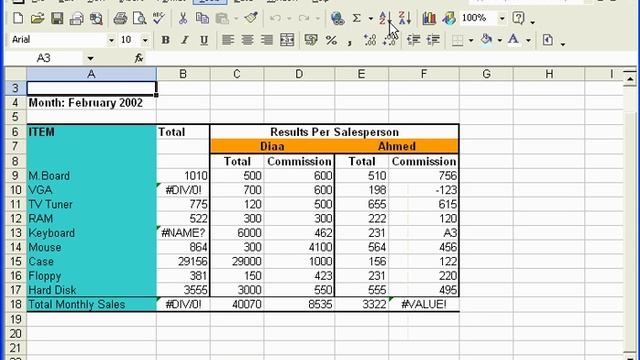Apply Merge and Center to cells
This screenshot has height=360, width=640.
[287, 40]
